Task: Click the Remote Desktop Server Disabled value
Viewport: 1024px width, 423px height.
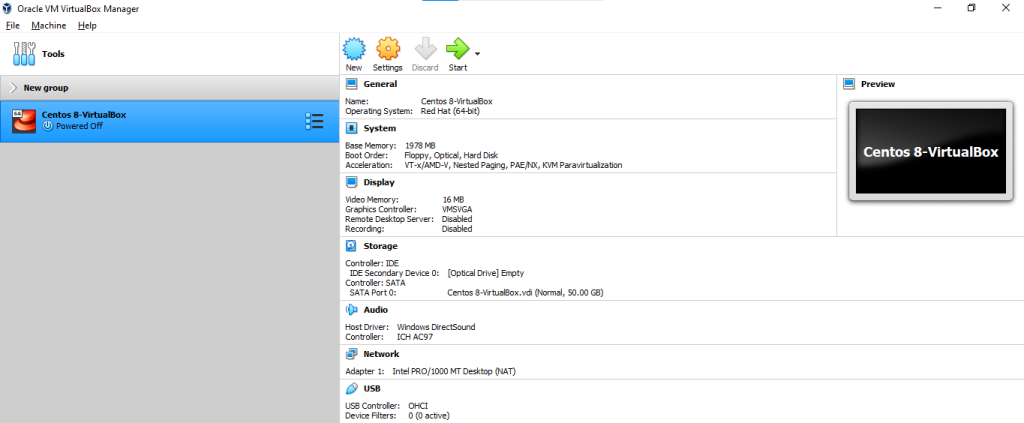Action: (456, 219)
